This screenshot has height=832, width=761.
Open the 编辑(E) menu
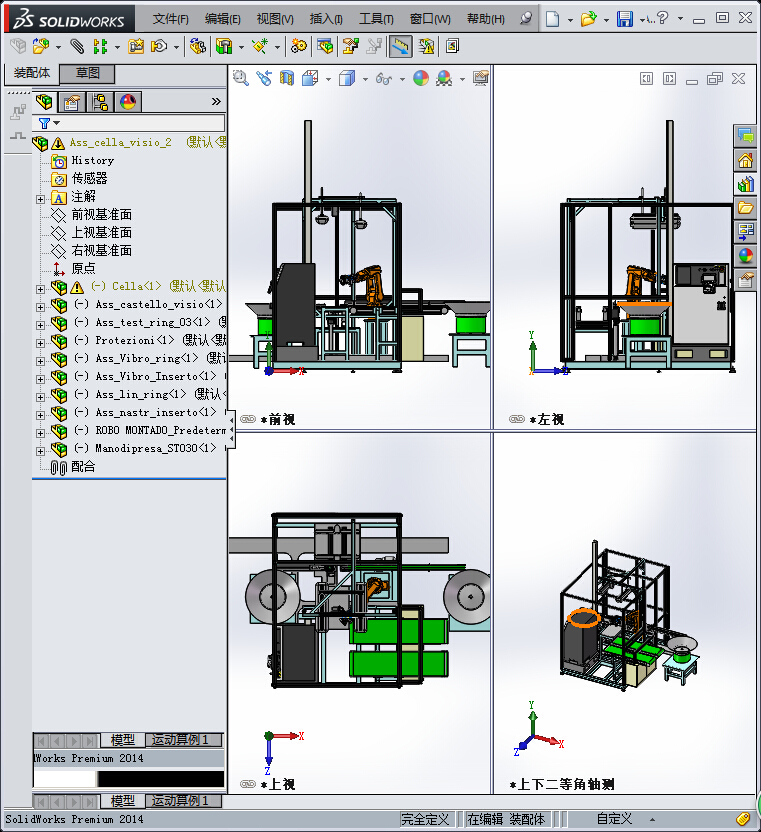[x=222, y=19]
